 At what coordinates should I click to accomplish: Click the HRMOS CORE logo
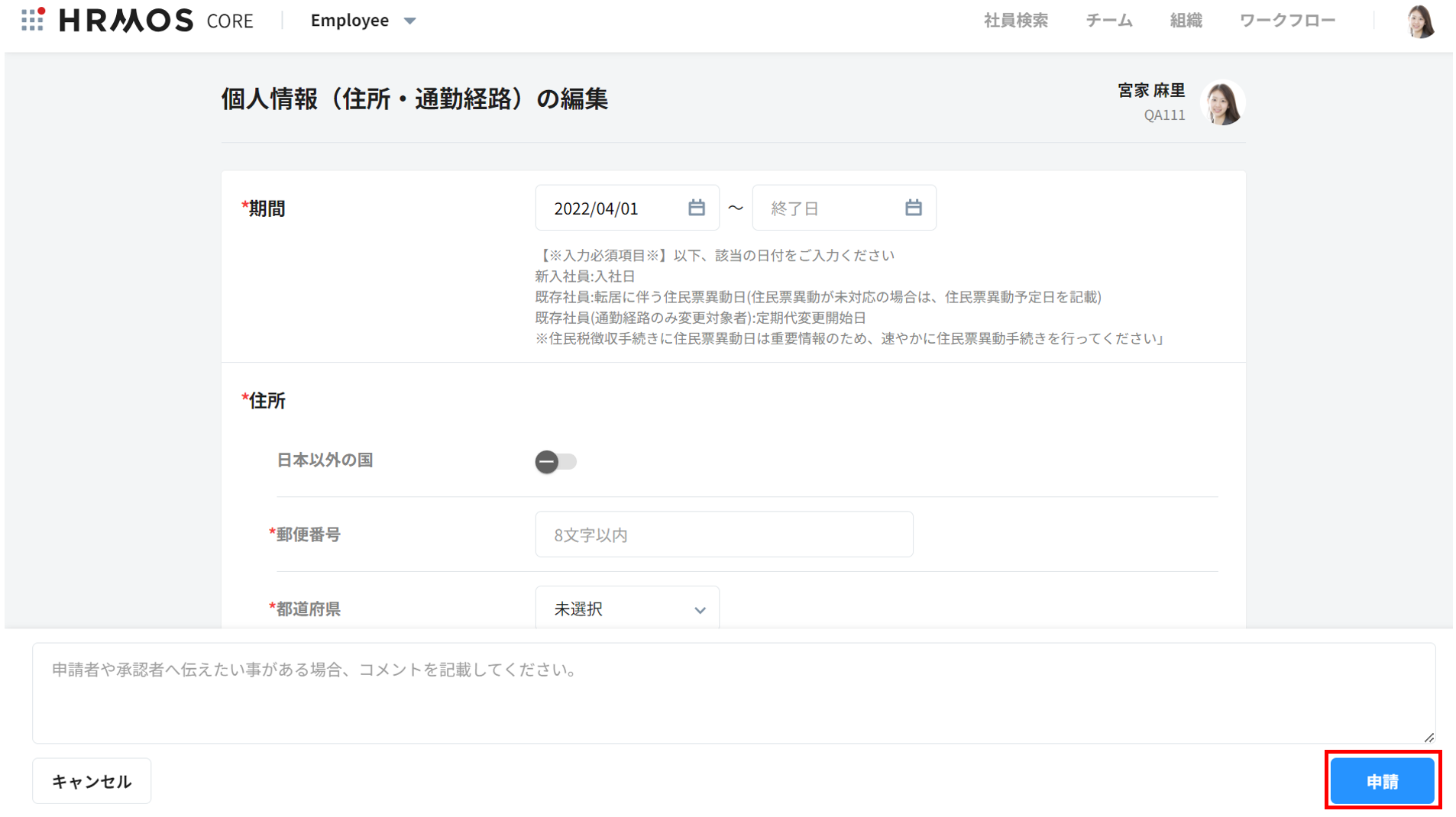point(156,21)
